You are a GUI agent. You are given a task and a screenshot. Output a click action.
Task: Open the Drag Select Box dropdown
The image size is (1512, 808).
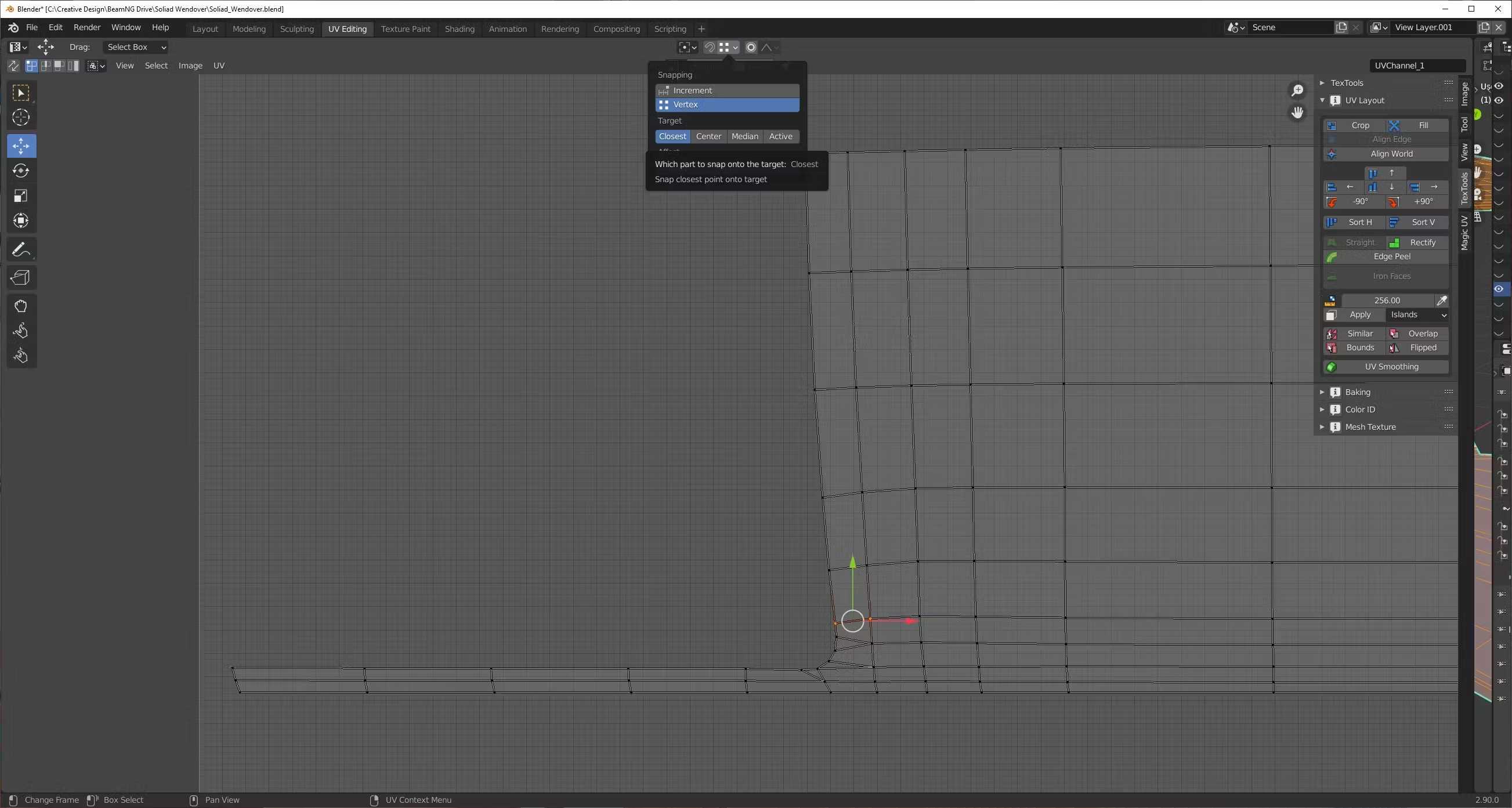pyautogui.click(x=136, y=47)
